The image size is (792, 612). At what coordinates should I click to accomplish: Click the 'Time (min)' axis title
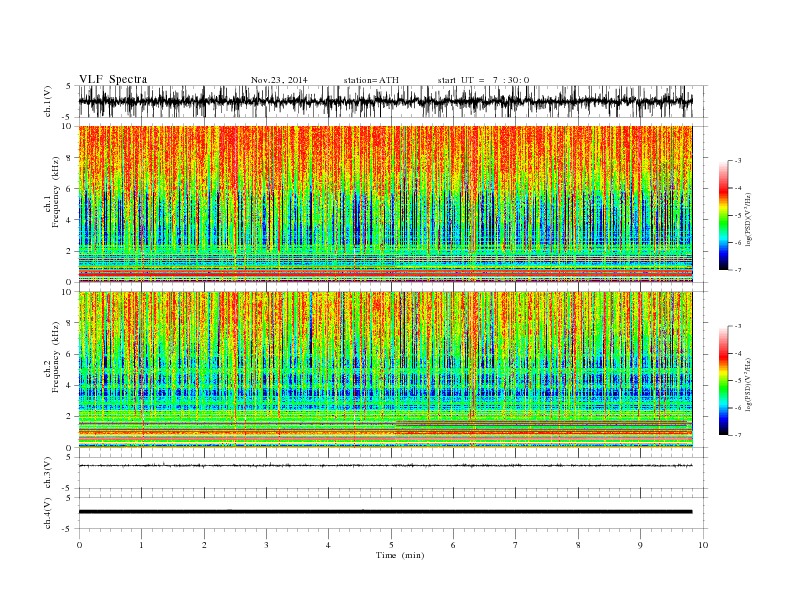(x=400, y=555)
